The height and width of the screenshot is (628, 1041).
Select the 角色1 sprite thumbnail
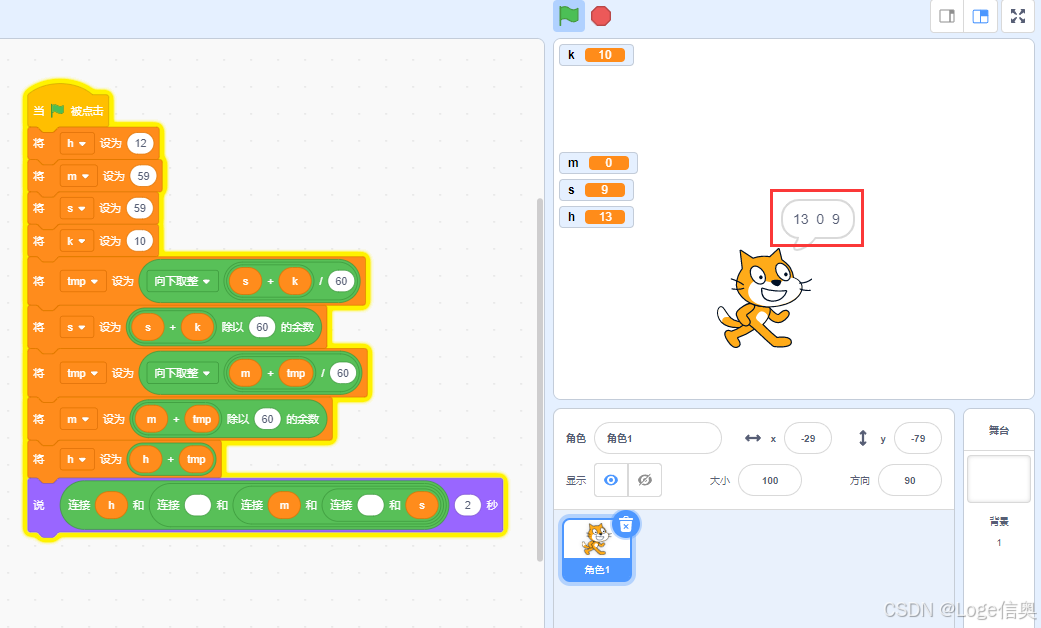(x=596, y=550)
